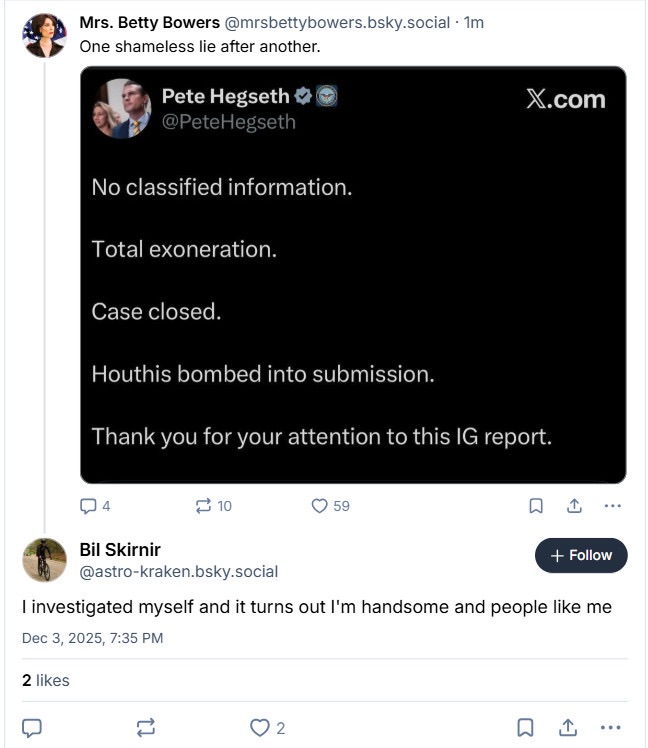This screenshot has width=648, height=748.
Task: Reply to Betty Bowers' post
Action: click(87, 506)
